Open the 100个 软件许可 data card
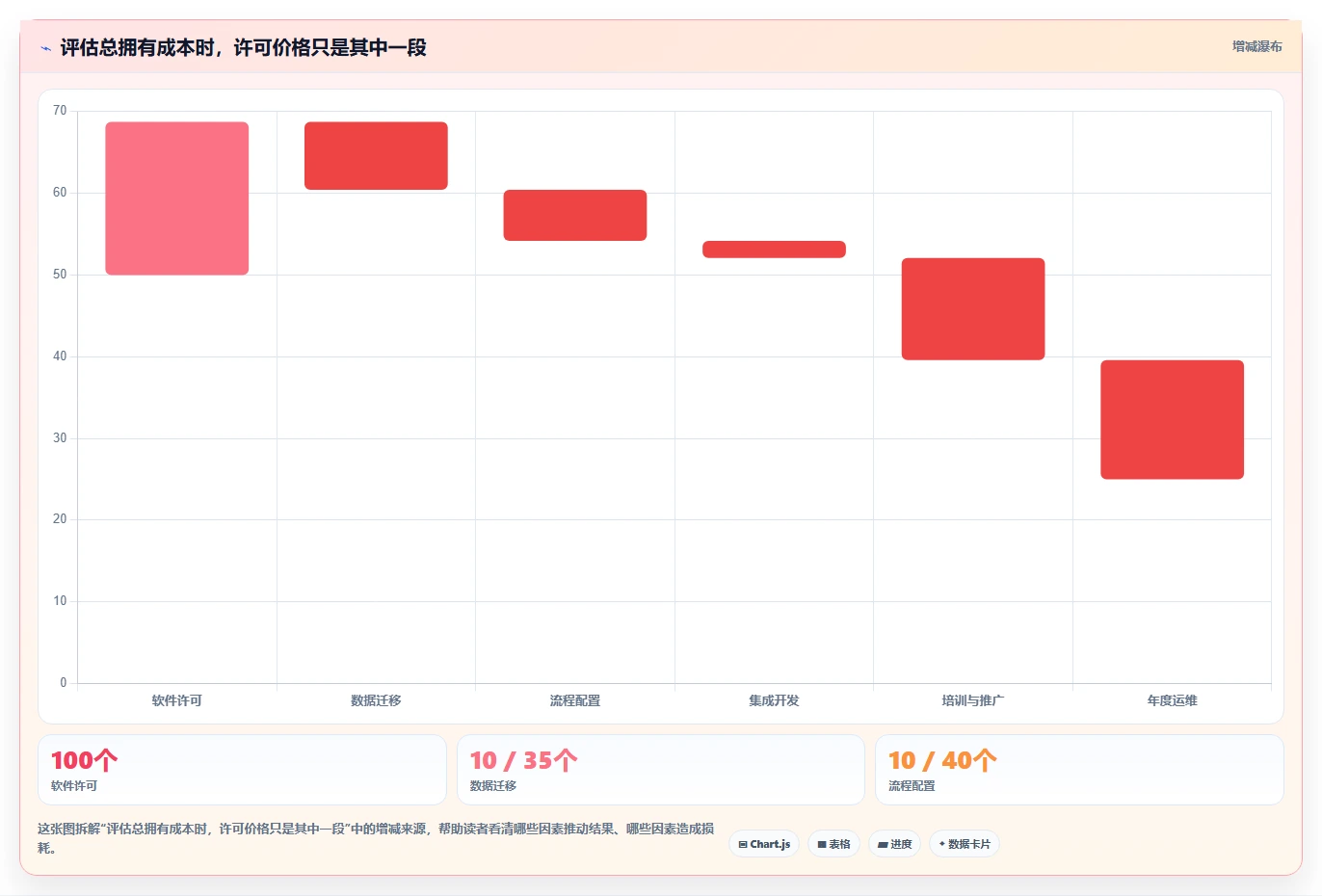 [242, 770]
